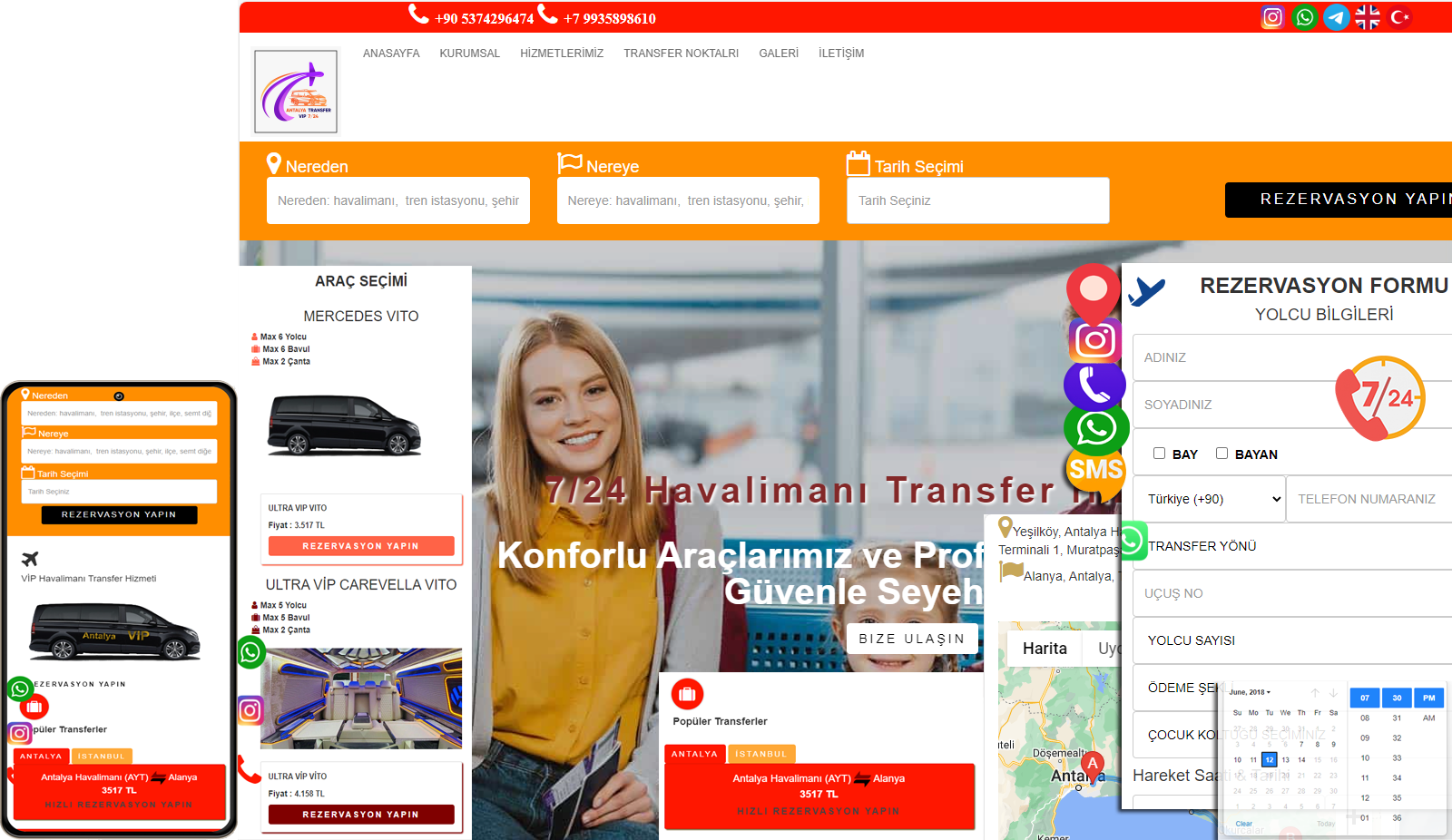Screen dimensions: 1452x840
Task: Click the Tarih Seçimi calendar icon
Action: coord(858,163)
